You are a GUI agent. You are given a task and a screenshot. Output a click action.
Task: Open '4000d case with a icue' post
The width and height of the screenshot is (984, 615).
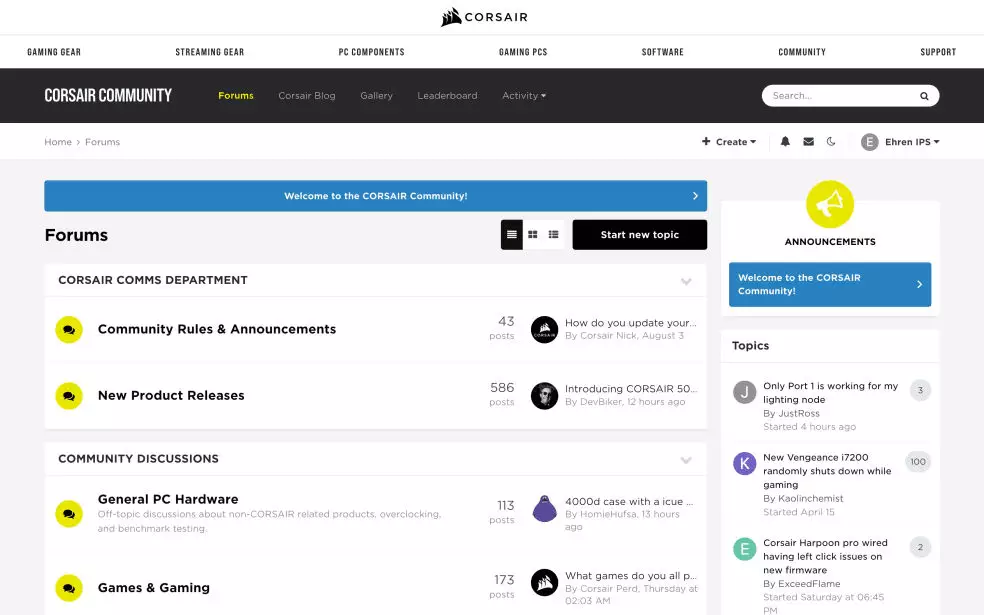point(629,501)
